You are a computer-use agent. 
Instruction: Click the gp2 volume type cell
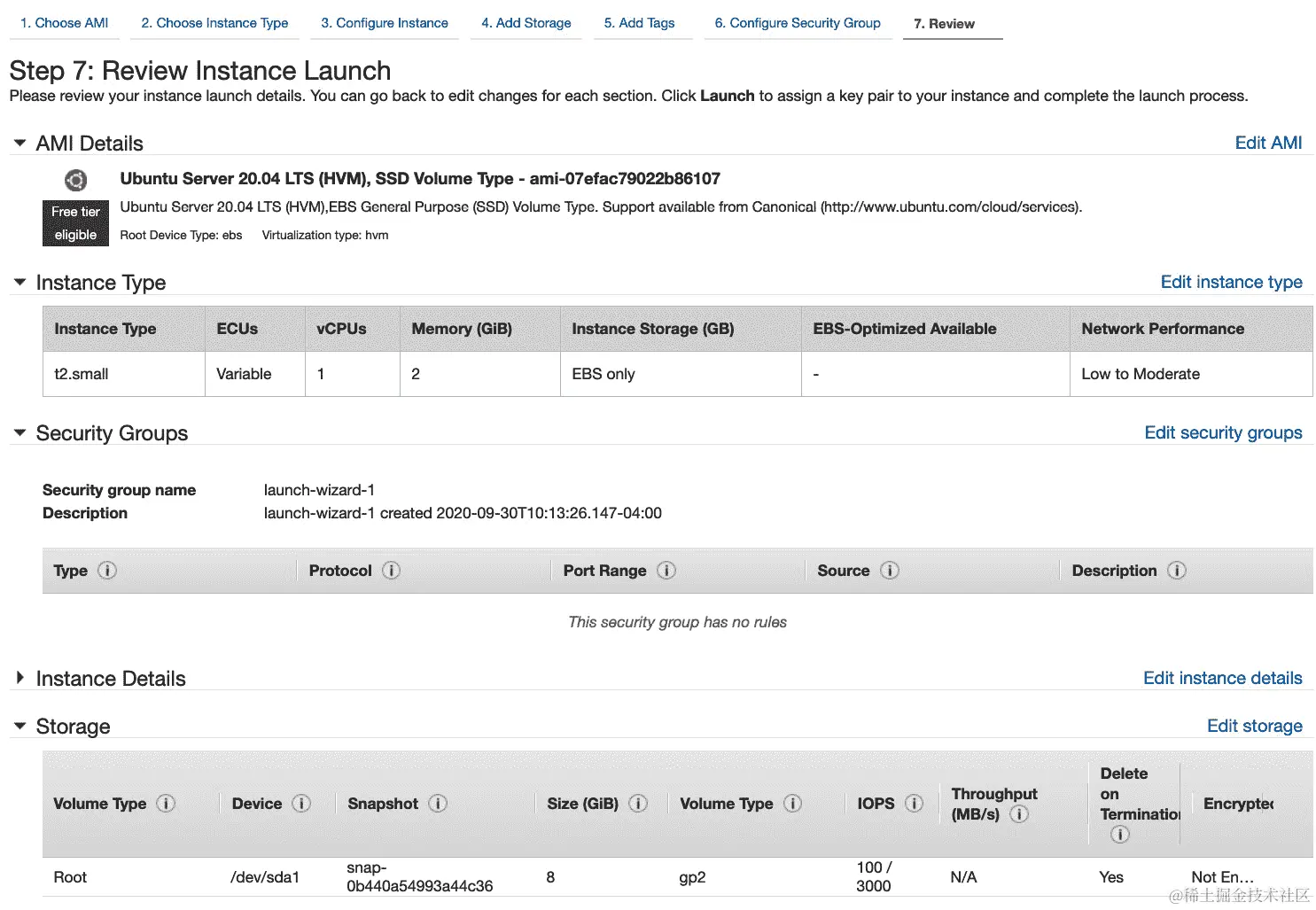[692, 877]
